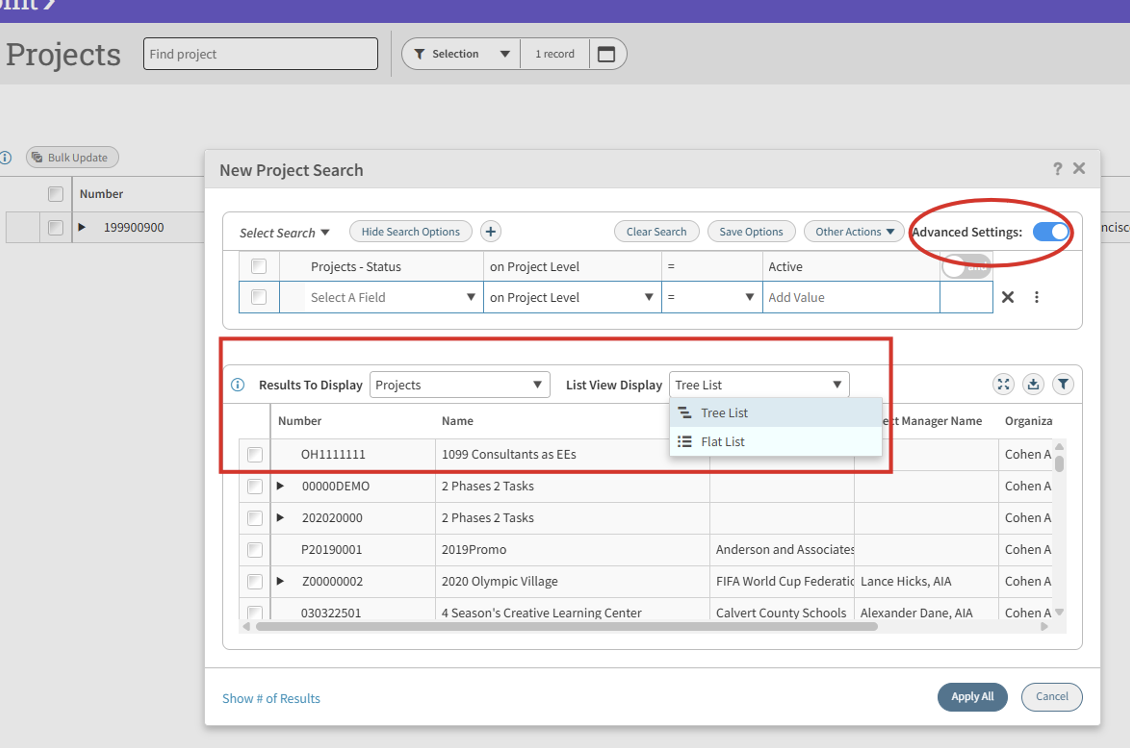Open the Selection filter dropdown arrow

504,54
